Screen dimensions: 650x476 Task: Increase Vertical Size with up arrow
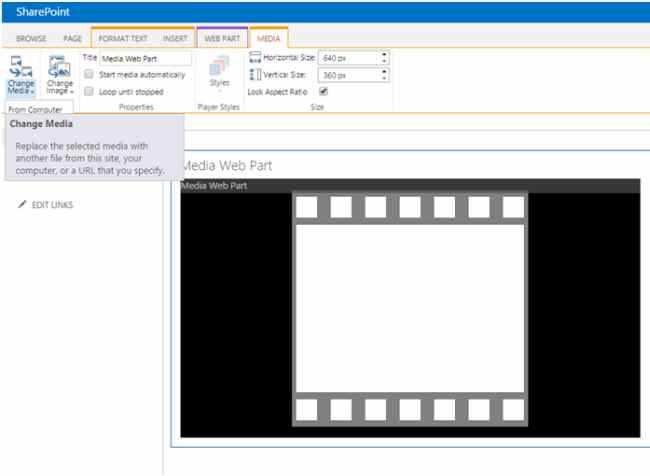[x=384, y=72]
